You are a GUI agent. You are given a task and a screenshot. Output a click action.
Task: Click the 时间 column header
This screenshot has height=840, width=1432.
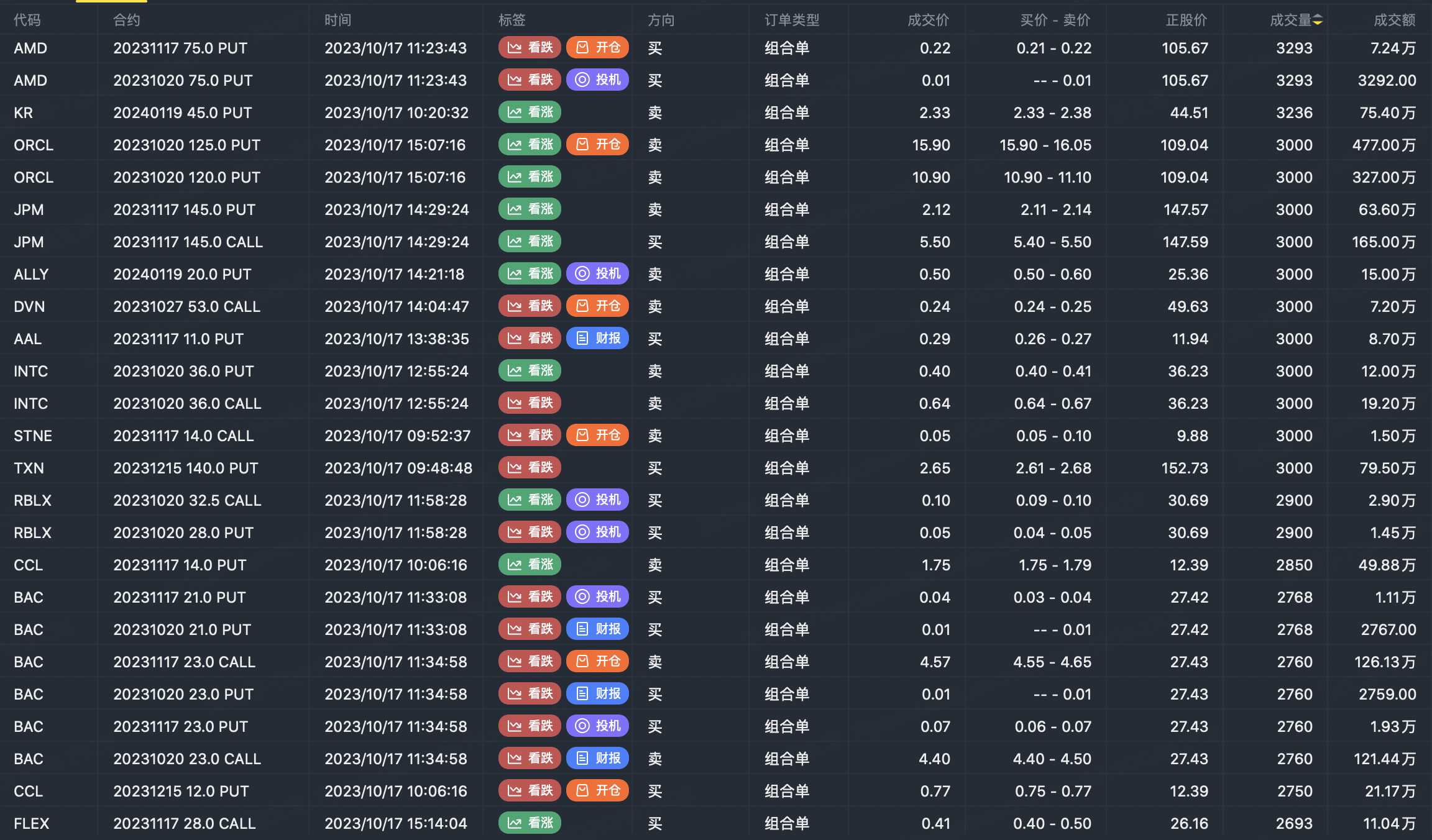(338, 21)
